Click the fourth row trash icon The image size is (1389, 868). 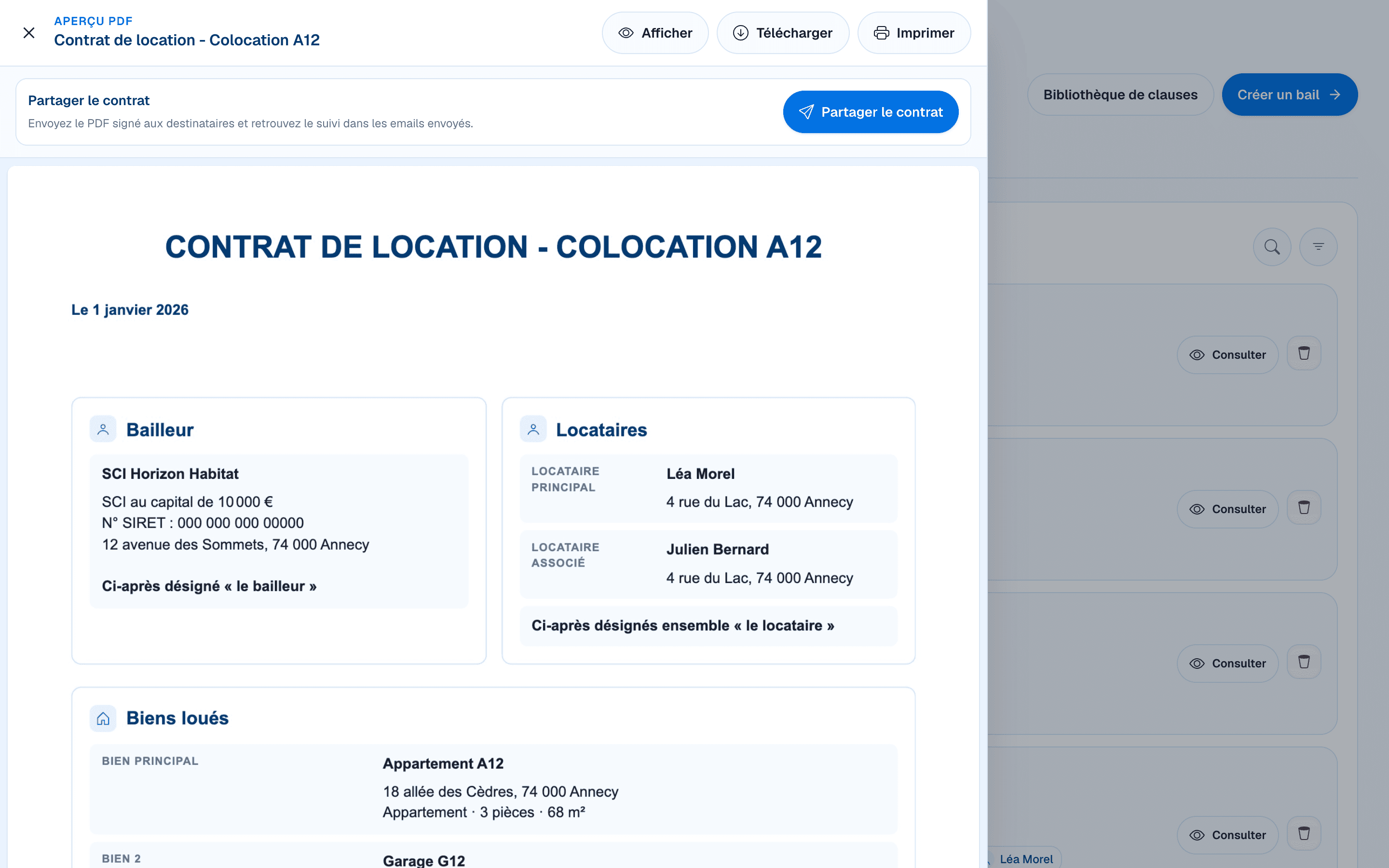[1304, 834]
